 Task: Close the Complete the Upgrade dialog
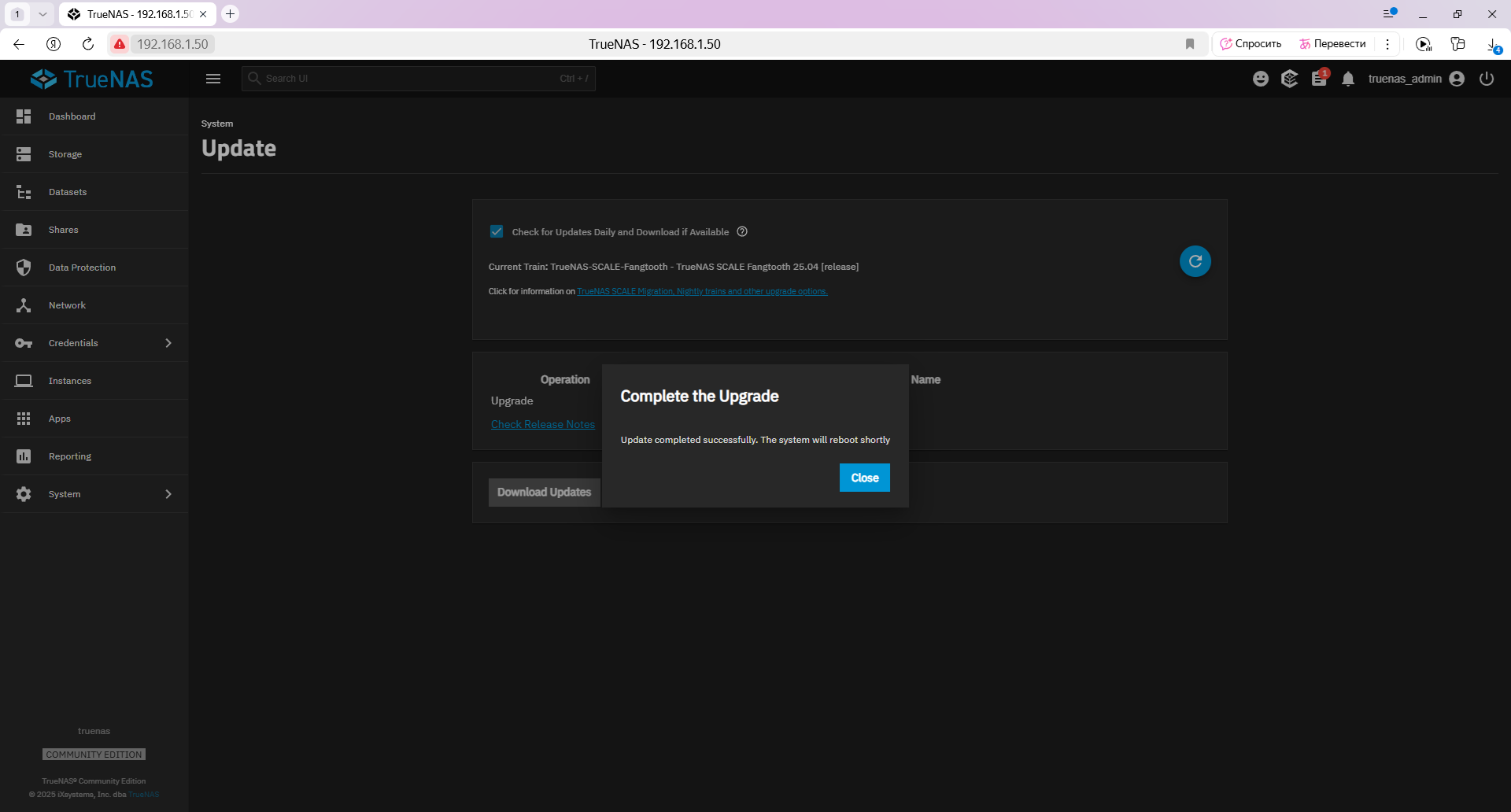tap(865, 478)
